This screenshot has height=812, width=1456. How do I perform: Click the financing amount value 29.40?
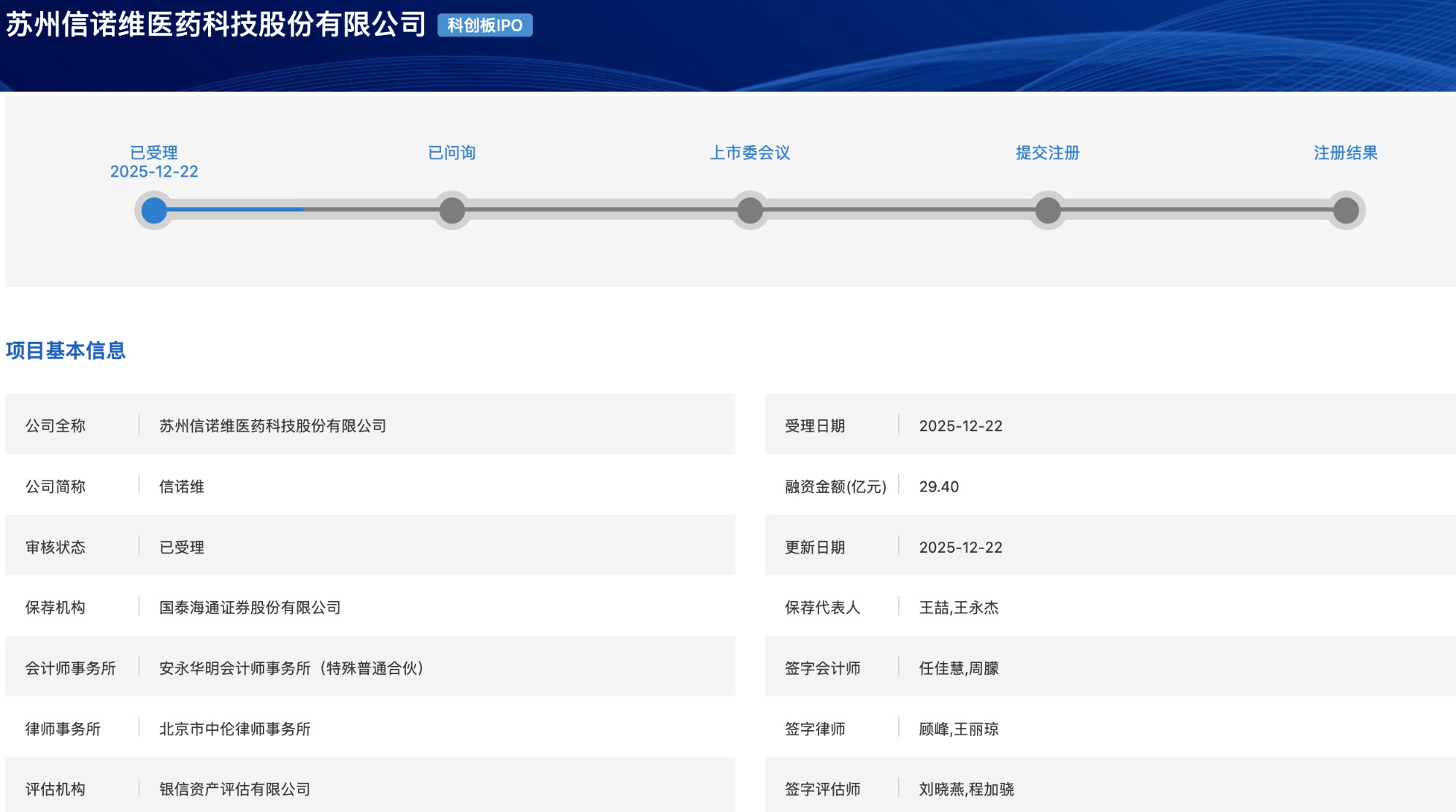pyautogui.click(x=939, y=486)
